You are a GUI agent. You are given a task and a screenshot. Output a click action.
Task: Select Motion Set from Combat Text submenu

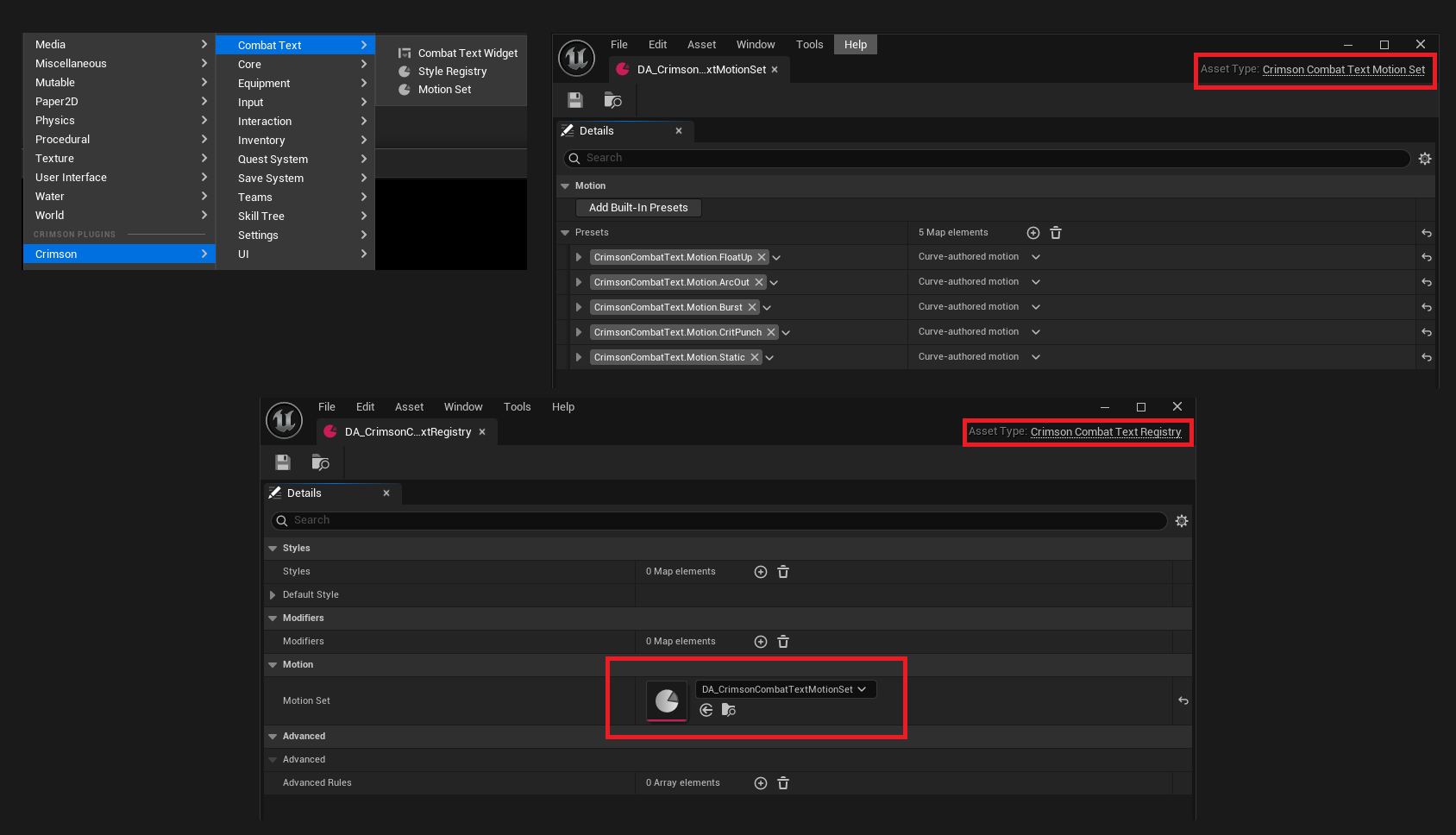(x=444, y=90)
